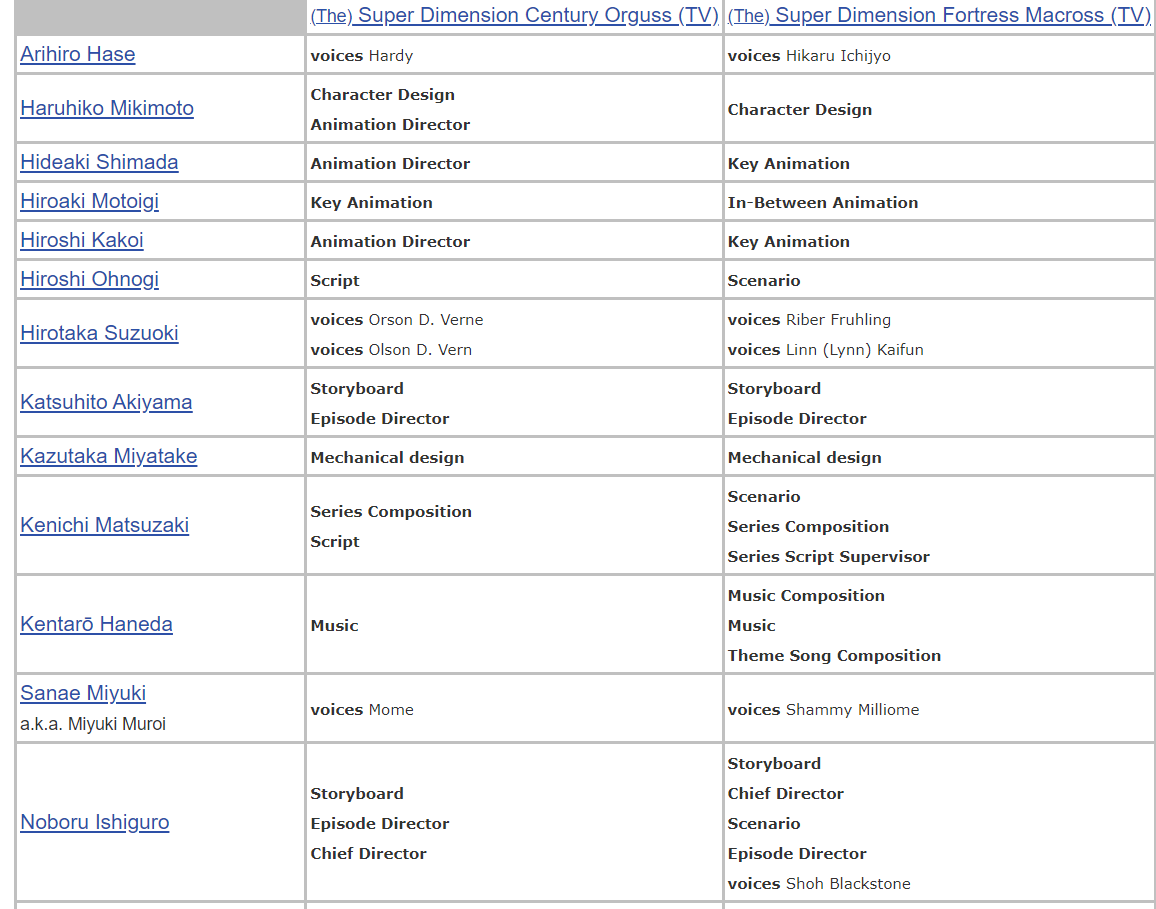This screenshot has width=1156, height=909.
Task: Open Super Dimension Fortress Macross (TV) link
Action: click(939, 15)
